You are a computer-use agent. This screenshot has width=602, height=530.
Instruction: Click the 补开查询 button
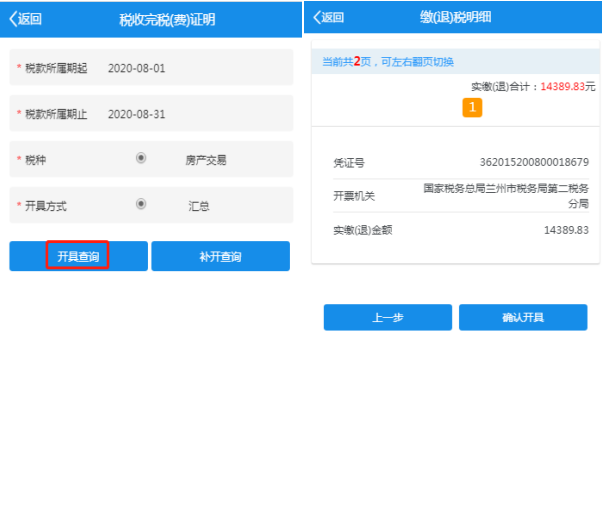(220, 256)
